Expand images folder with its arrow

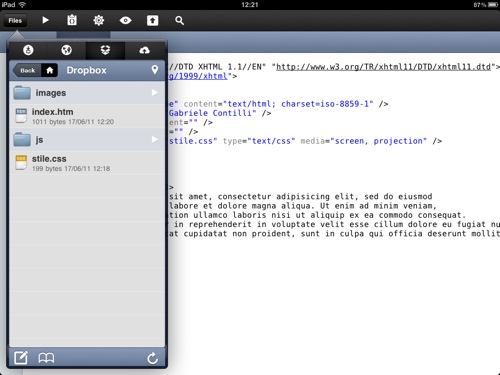155,93
